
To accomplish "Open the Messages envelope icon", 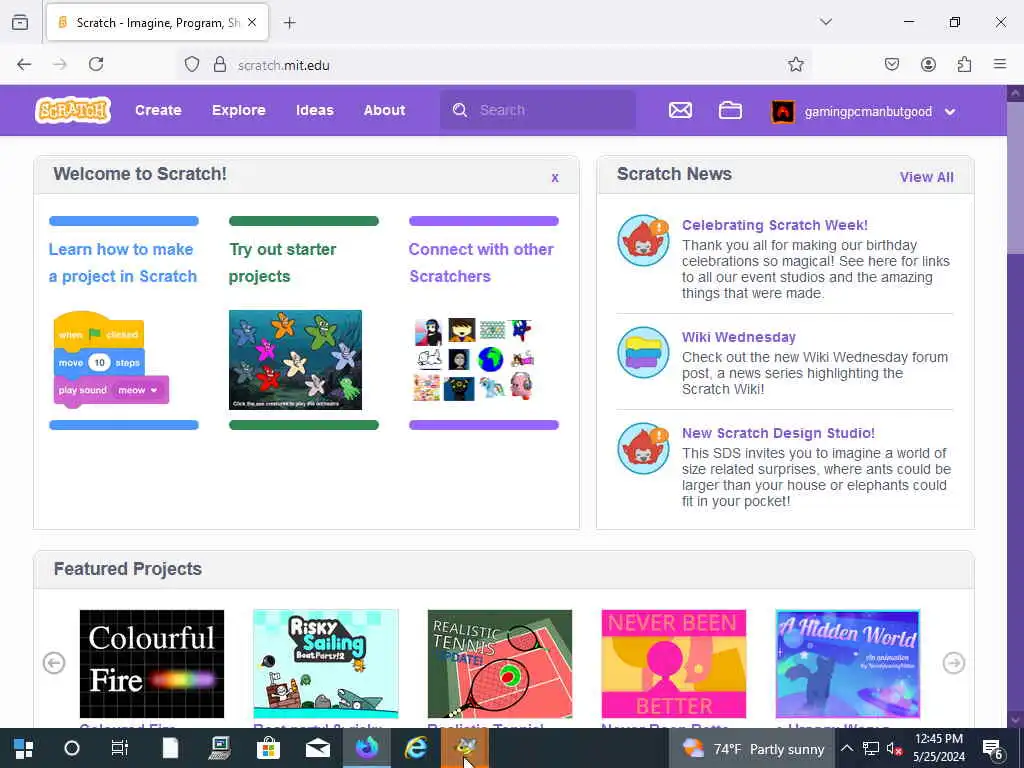I will (x=680, y=110).
